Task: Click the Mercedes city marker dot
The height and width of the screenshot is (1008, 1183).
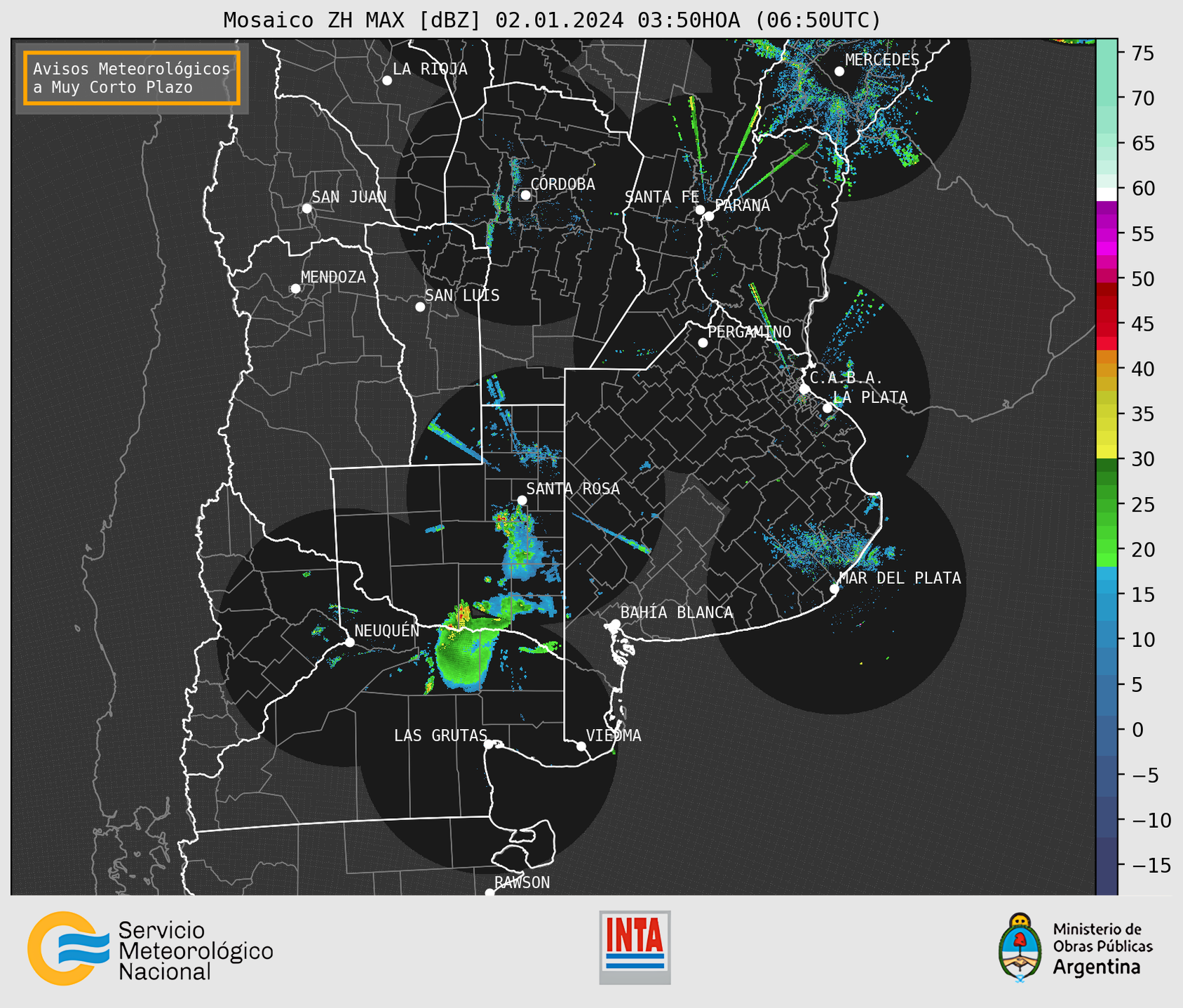Action: pyautogui.click(x=839, y=71)
